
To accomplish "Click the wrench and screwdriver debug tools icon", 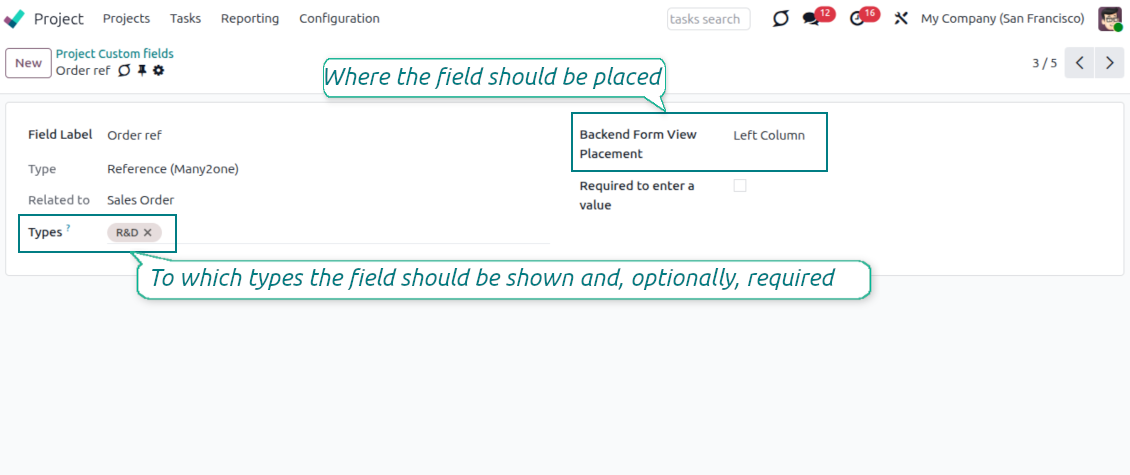I will tap(901, 19).
